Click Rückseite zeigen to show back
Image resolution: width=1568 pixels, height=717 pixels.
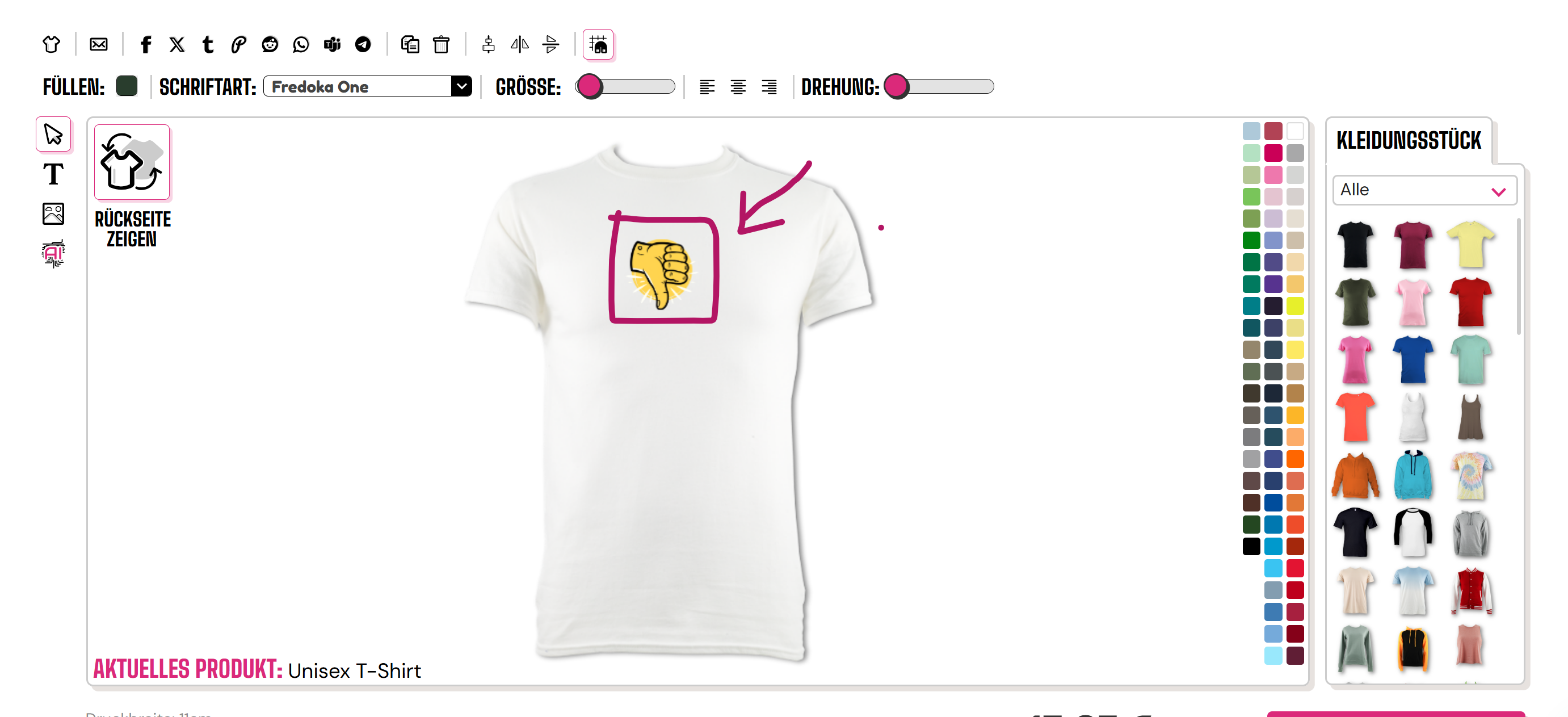click(x=132, y=187)
